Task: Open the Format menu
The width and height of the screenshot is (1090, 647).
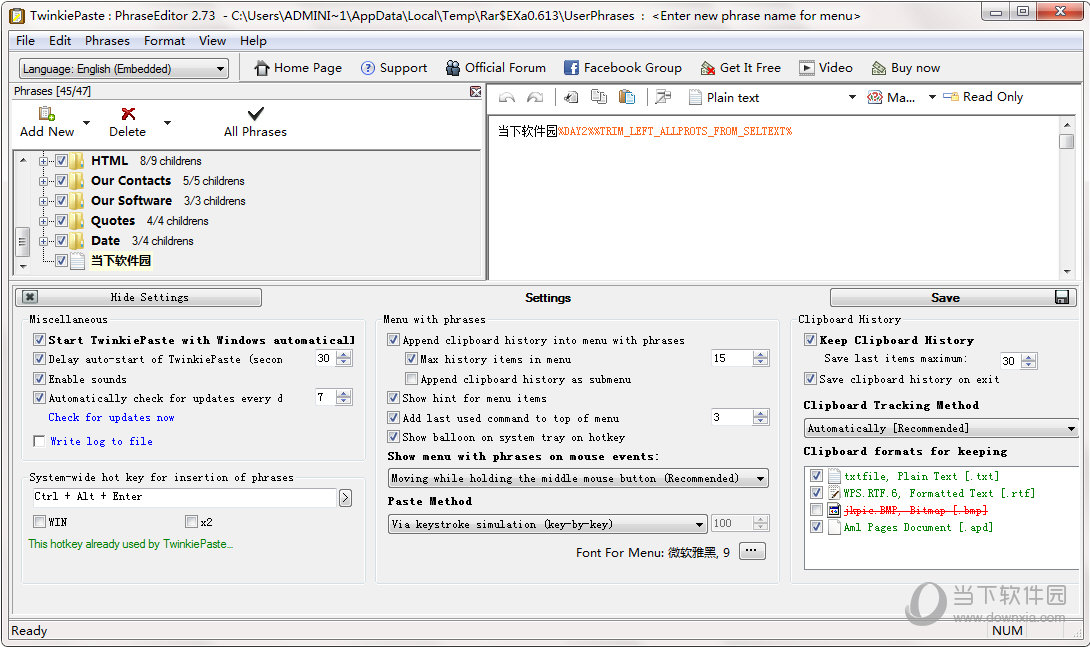Action: pyautogui.click(x=164, y=41)
